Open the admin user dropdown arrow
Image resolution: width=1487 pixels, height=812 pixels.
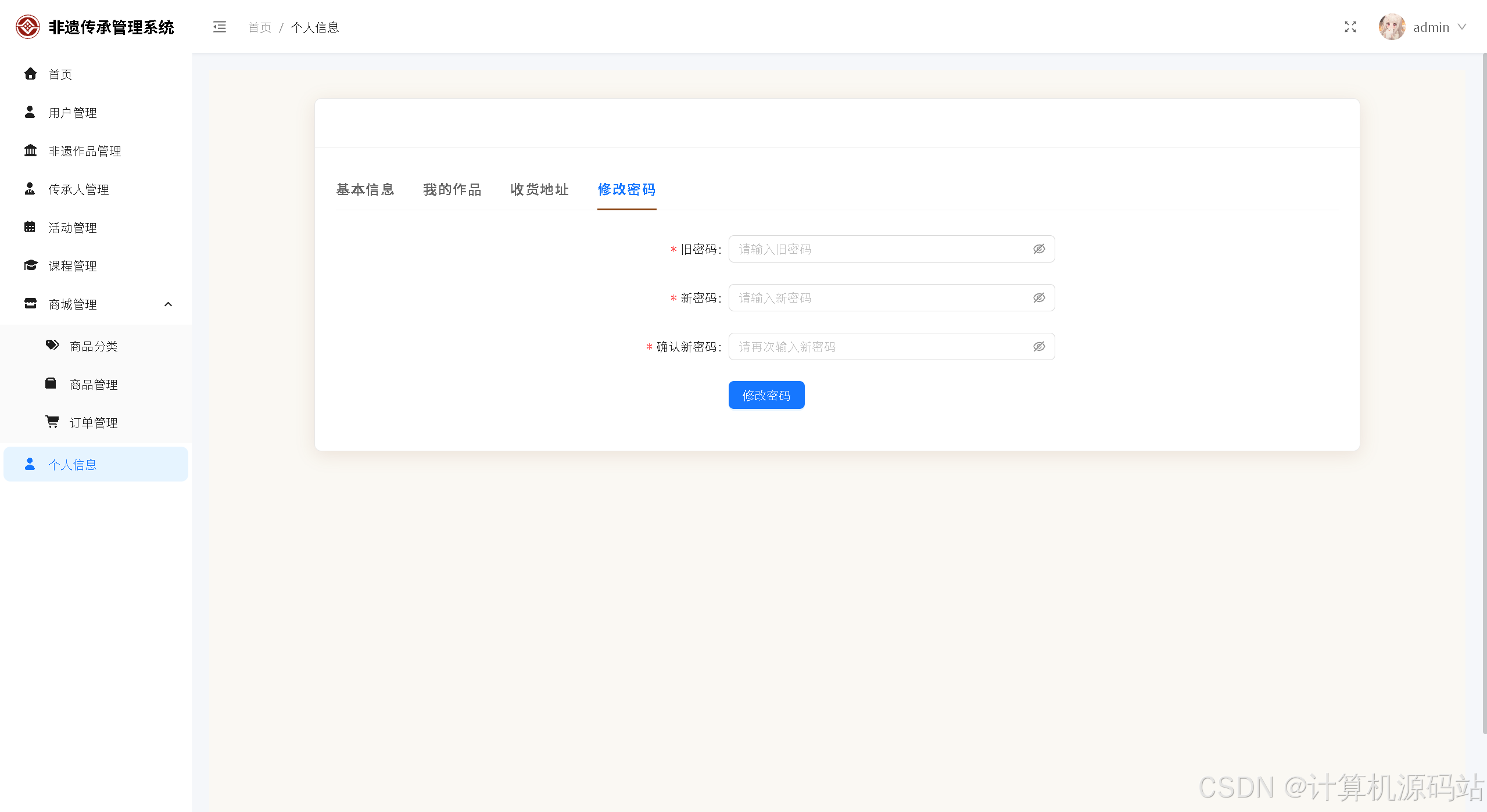(1463, 27)
